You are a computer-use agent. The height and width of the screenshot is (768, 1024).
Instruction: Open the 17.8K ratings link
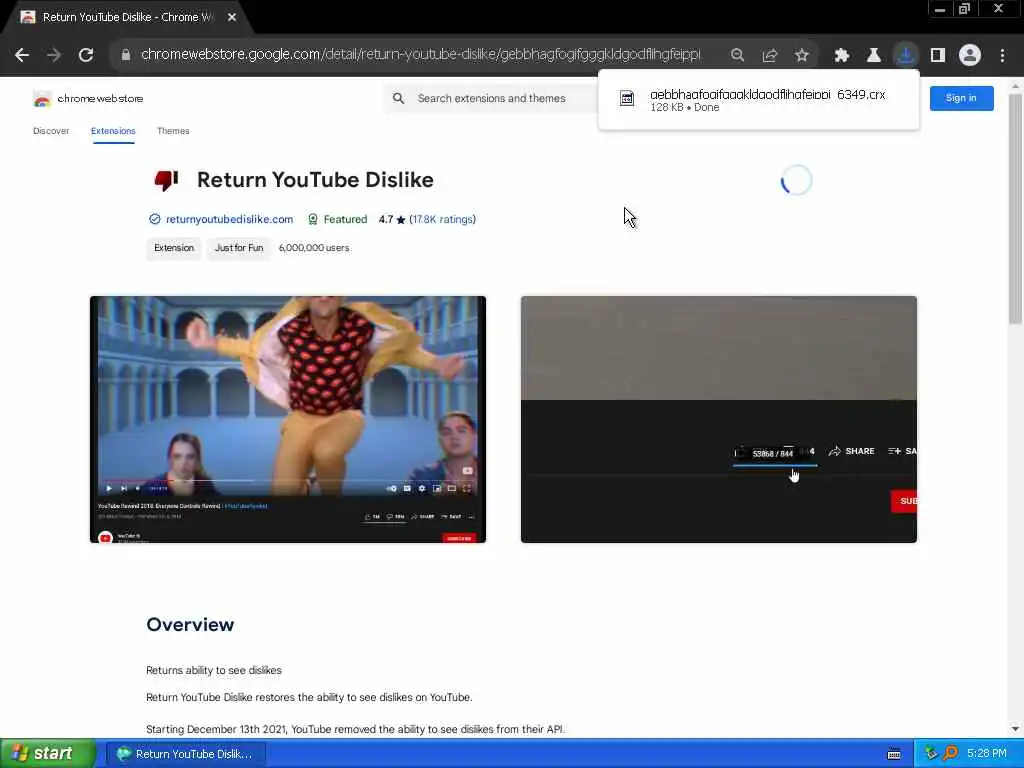[x=442, y=219]
